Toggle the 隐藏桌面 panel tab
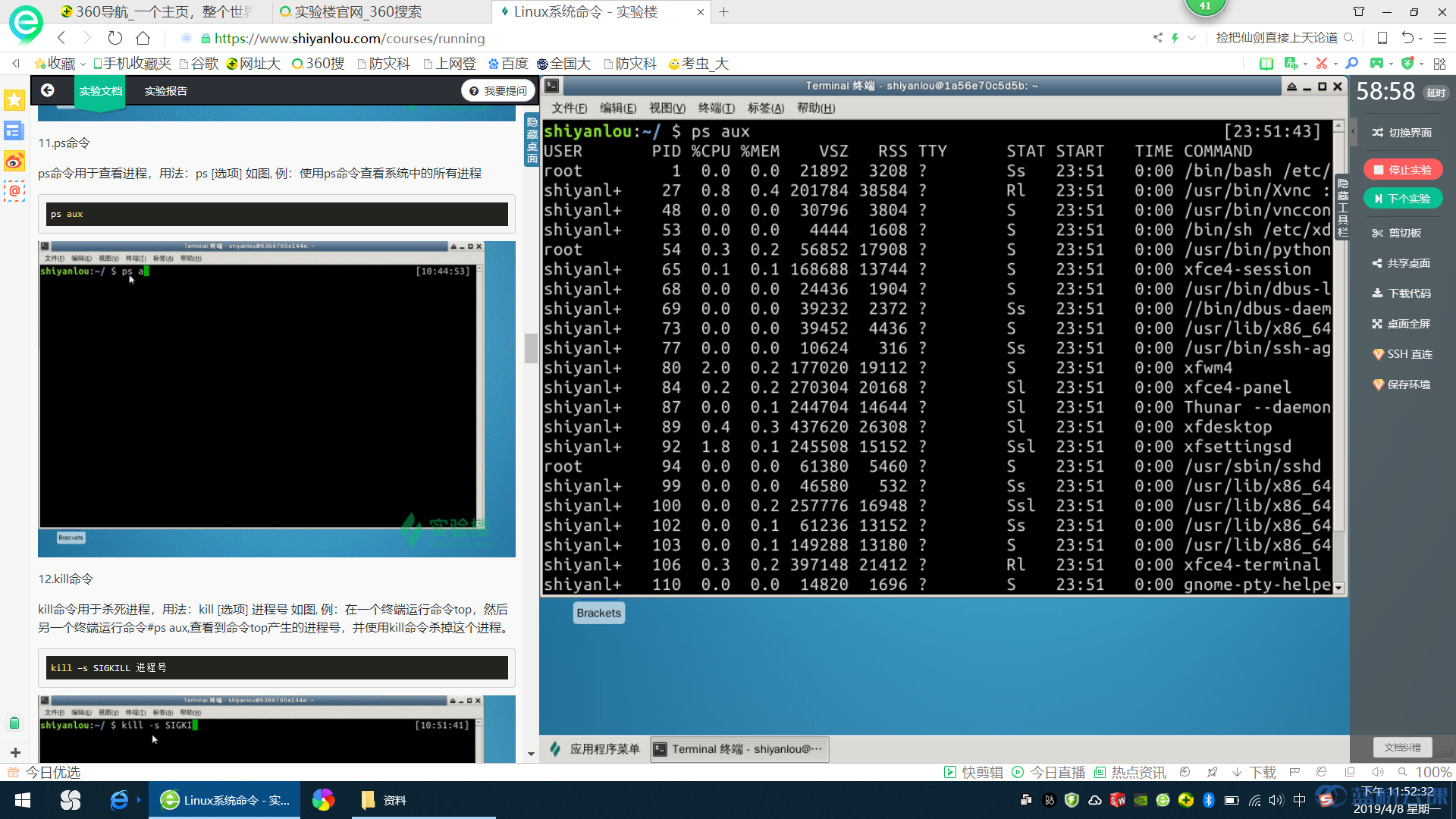Image resolution: width=1456 pixels, height=819 pixels. pyautogui.click(x=531, y=141)
